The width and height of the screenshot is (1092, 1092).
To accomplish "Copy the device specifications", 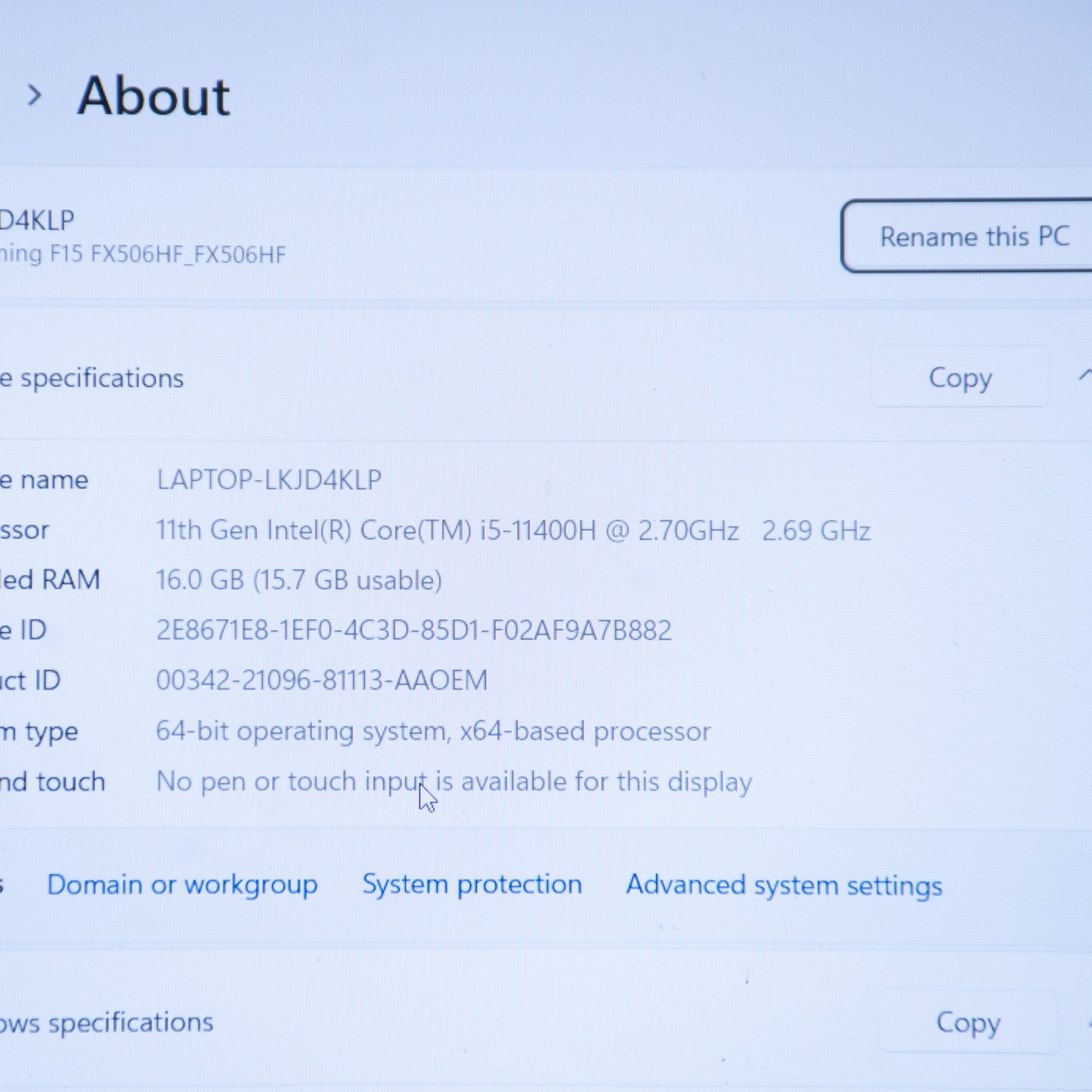I will pyautogui.click(x=960, y=378).
